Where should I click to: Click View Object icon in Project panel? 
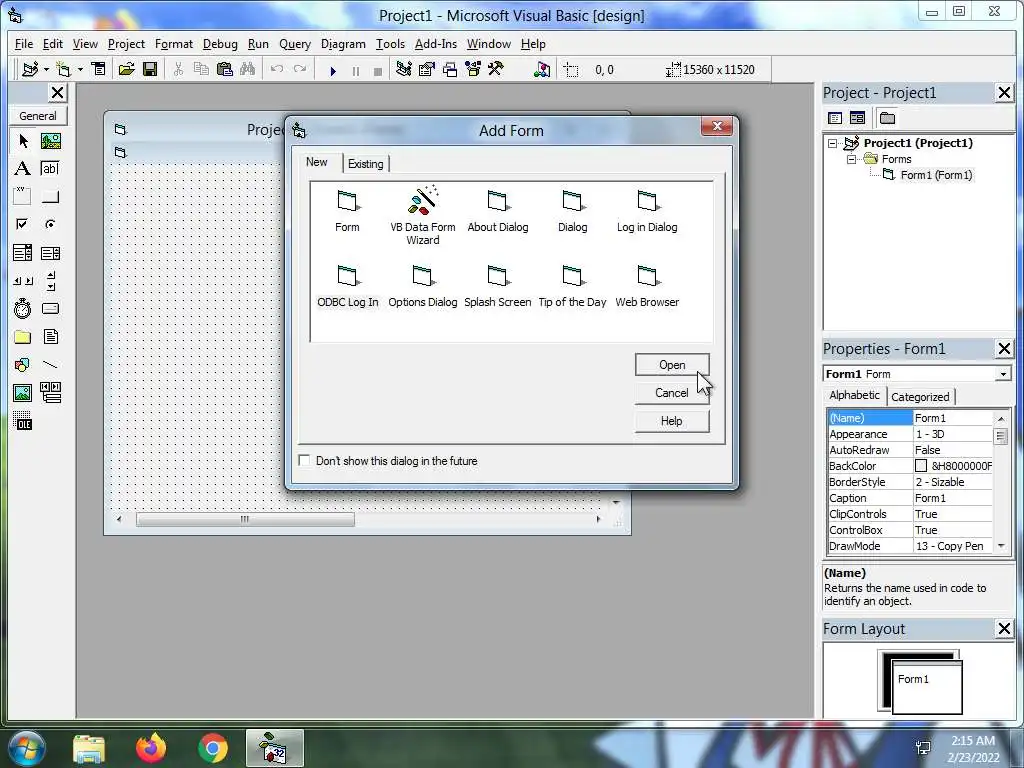click(x=857, y=118)
